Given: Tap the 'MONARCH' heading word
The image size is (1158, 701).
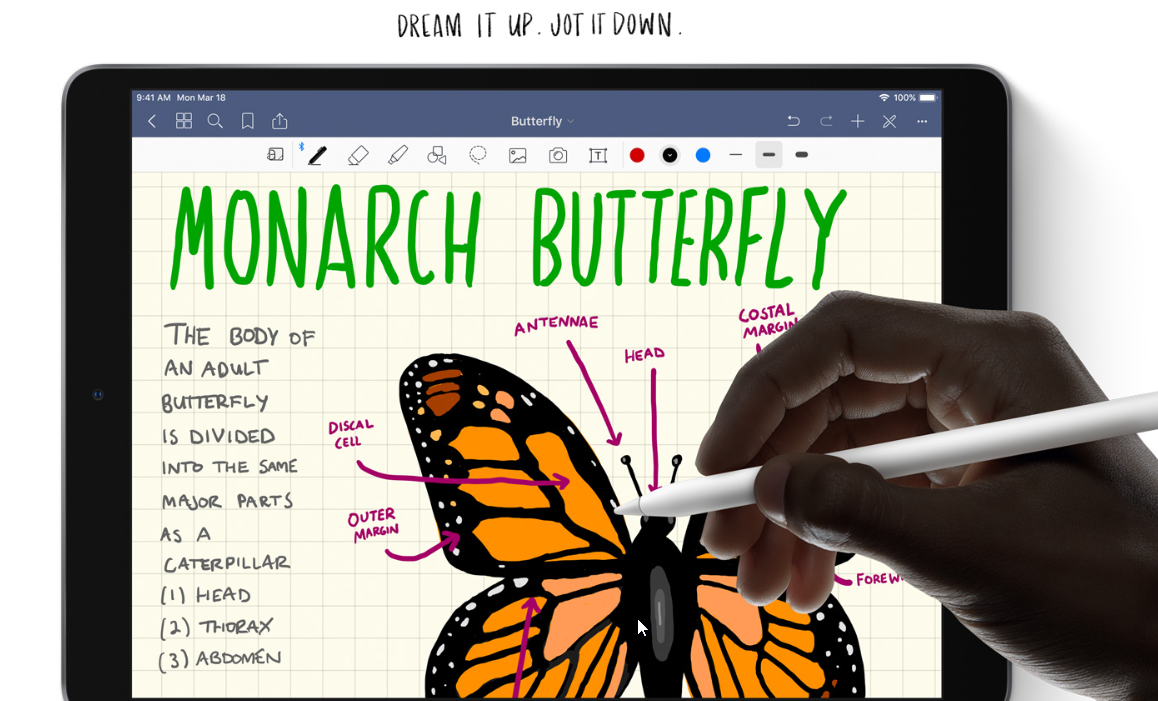Looking at the screenshot, I should click(x=326, y=237).
